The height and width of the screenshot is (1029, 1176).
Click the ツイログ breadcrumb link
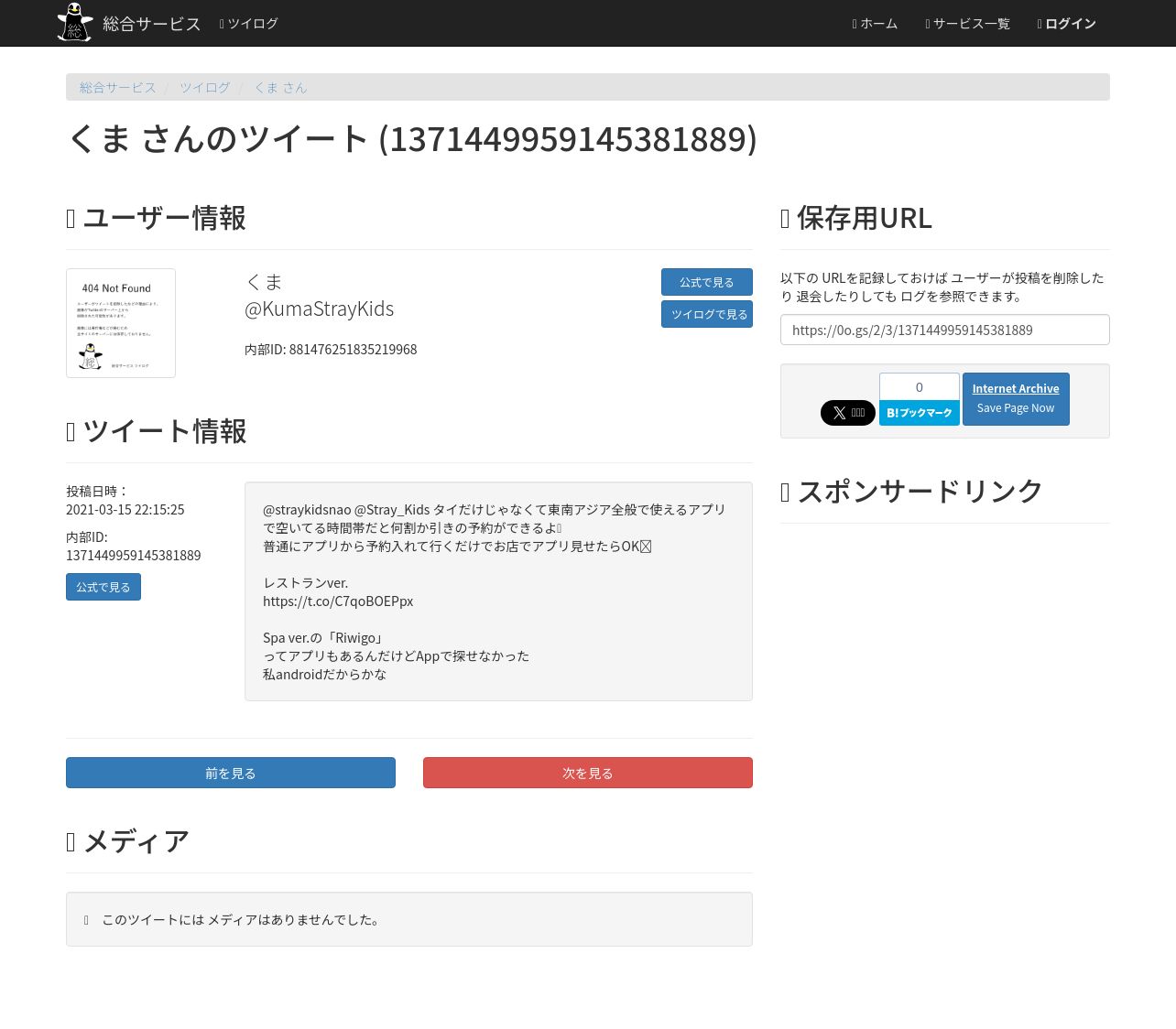(205, 87)
